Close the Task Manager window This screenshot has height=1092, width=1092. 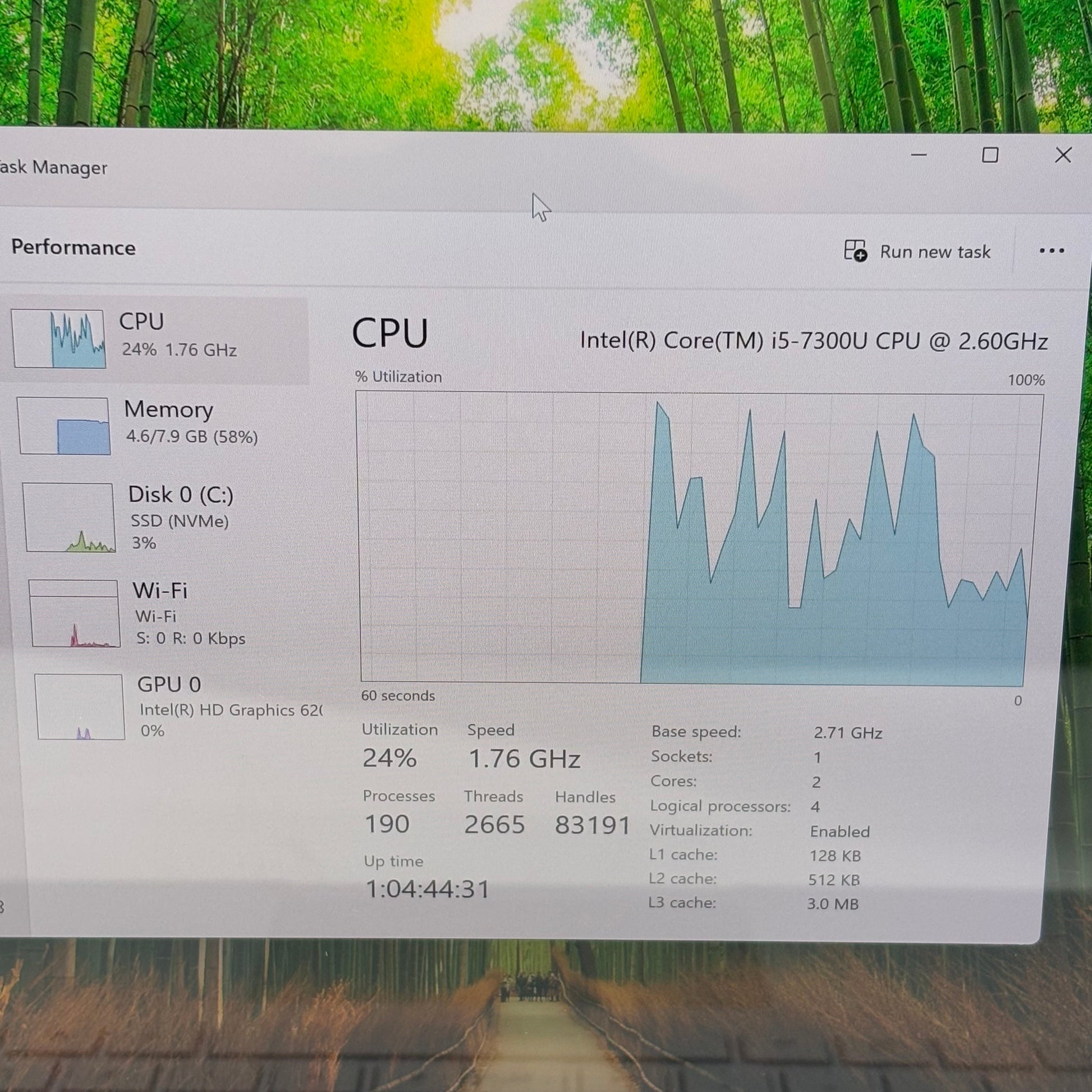1063,155
